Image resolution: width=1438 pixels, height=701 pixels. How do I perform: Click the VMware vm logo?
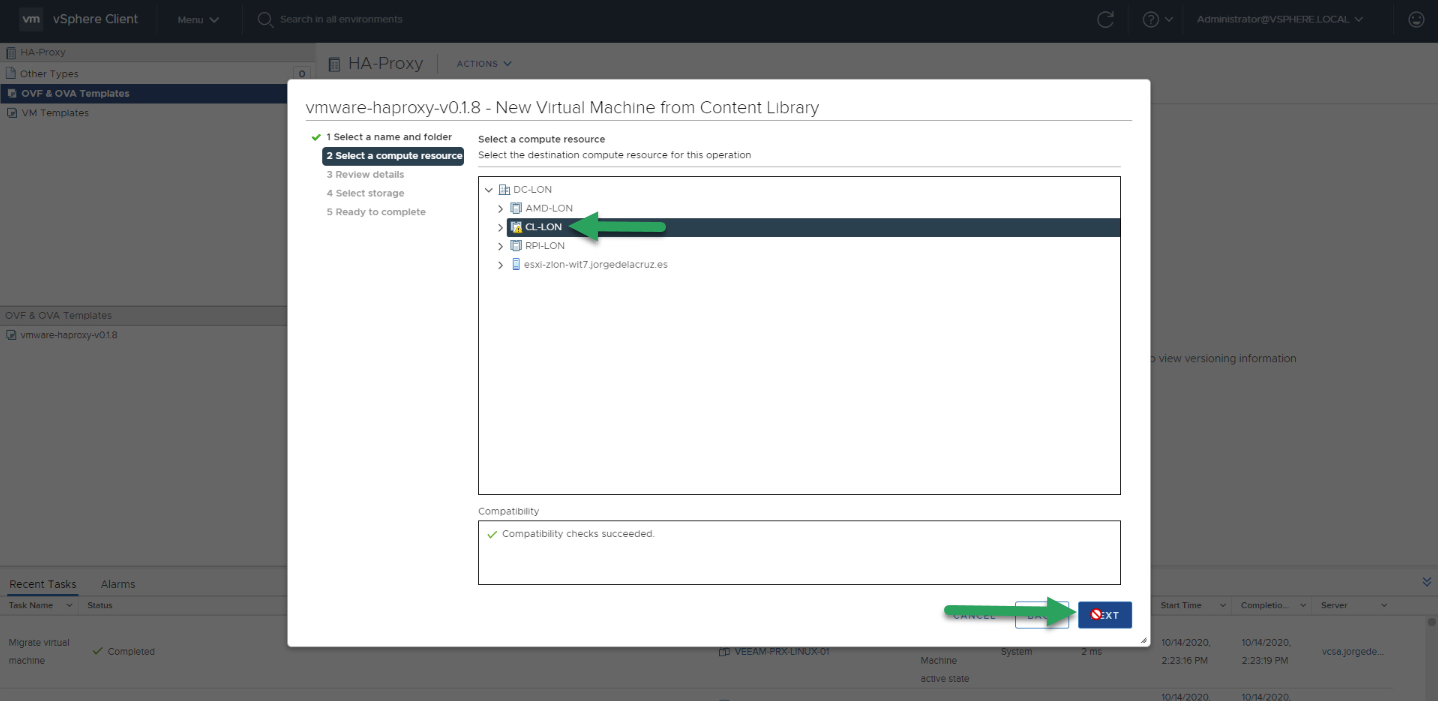tap(31, 19)
